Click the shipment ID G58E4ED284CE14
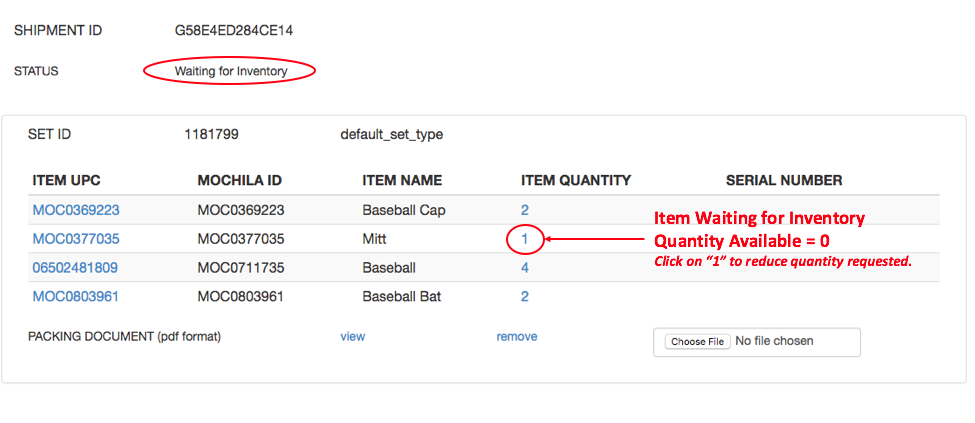Screen dimensions: 975x423 pyautogui.click(x=234, y=31)
